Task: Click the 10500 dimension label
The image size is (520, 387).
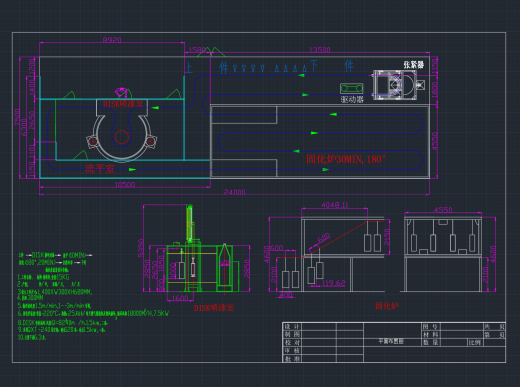Action: pos(125,184)
